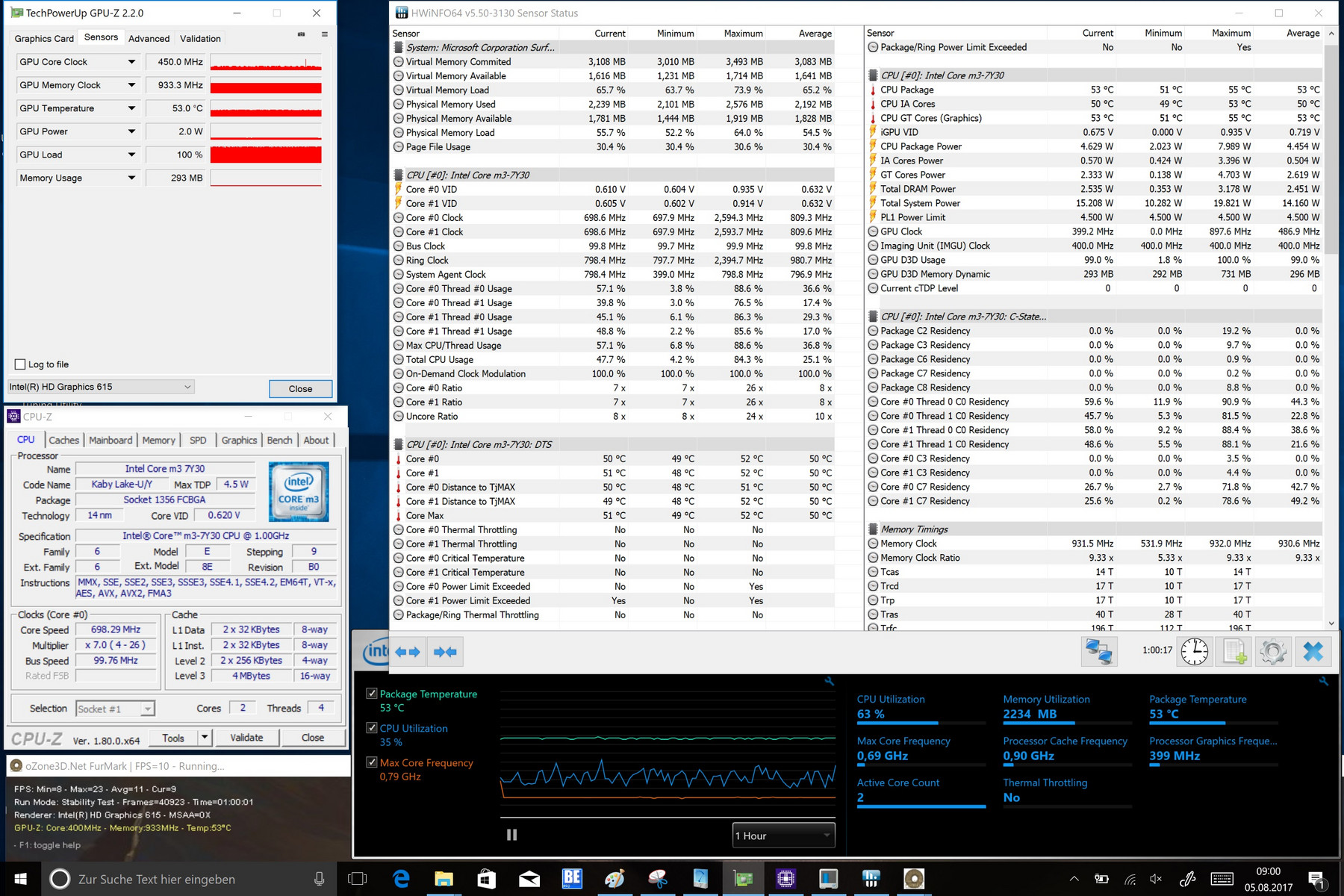Viewport: 1344px width, 896px height.
Task: Click the wrench icon above Intel gauges panel
Action: (x=1324, y=681)
